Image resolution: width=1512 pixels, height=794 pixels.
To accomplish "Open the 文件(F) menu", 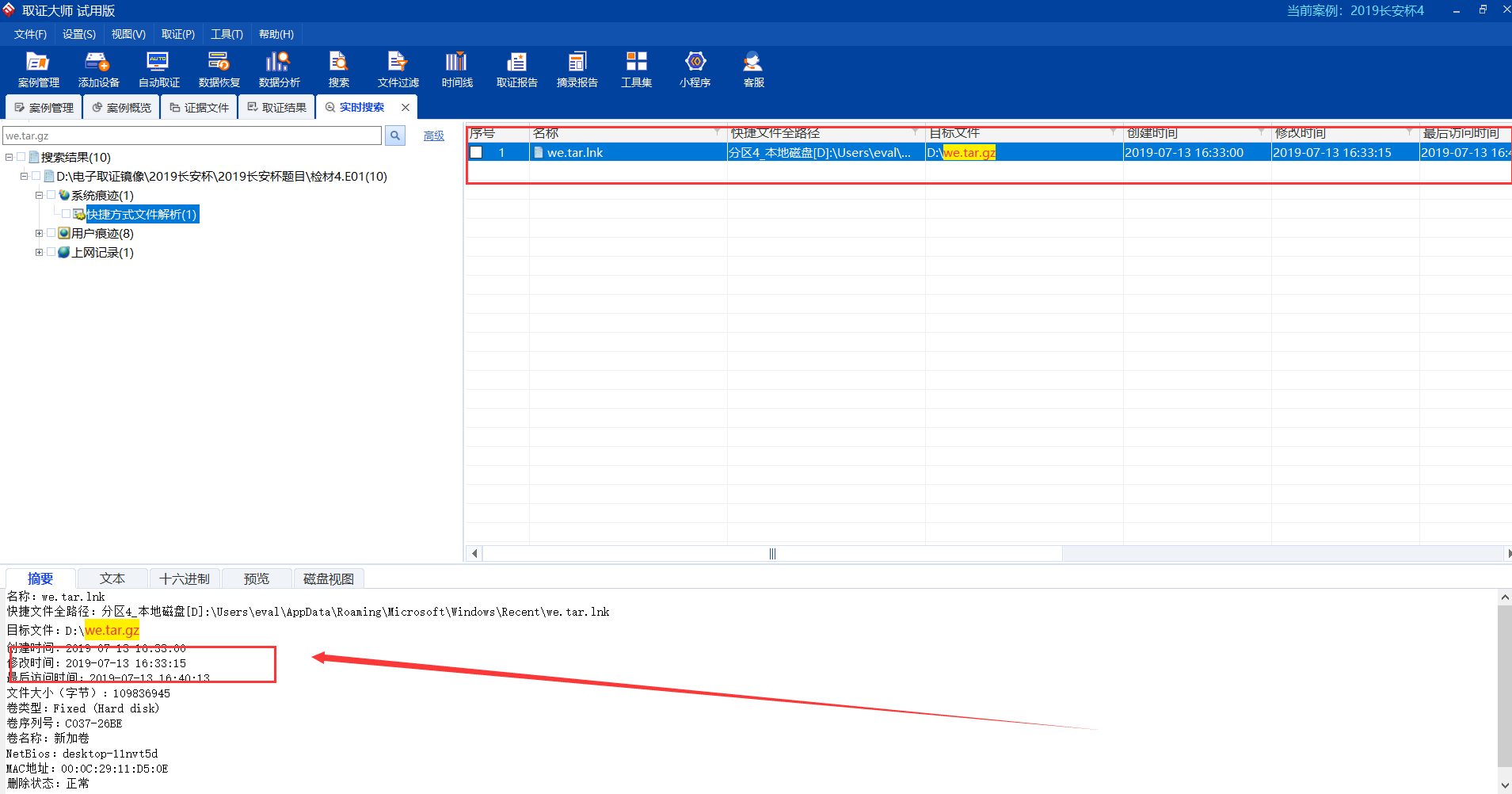I will click(30, 34).
